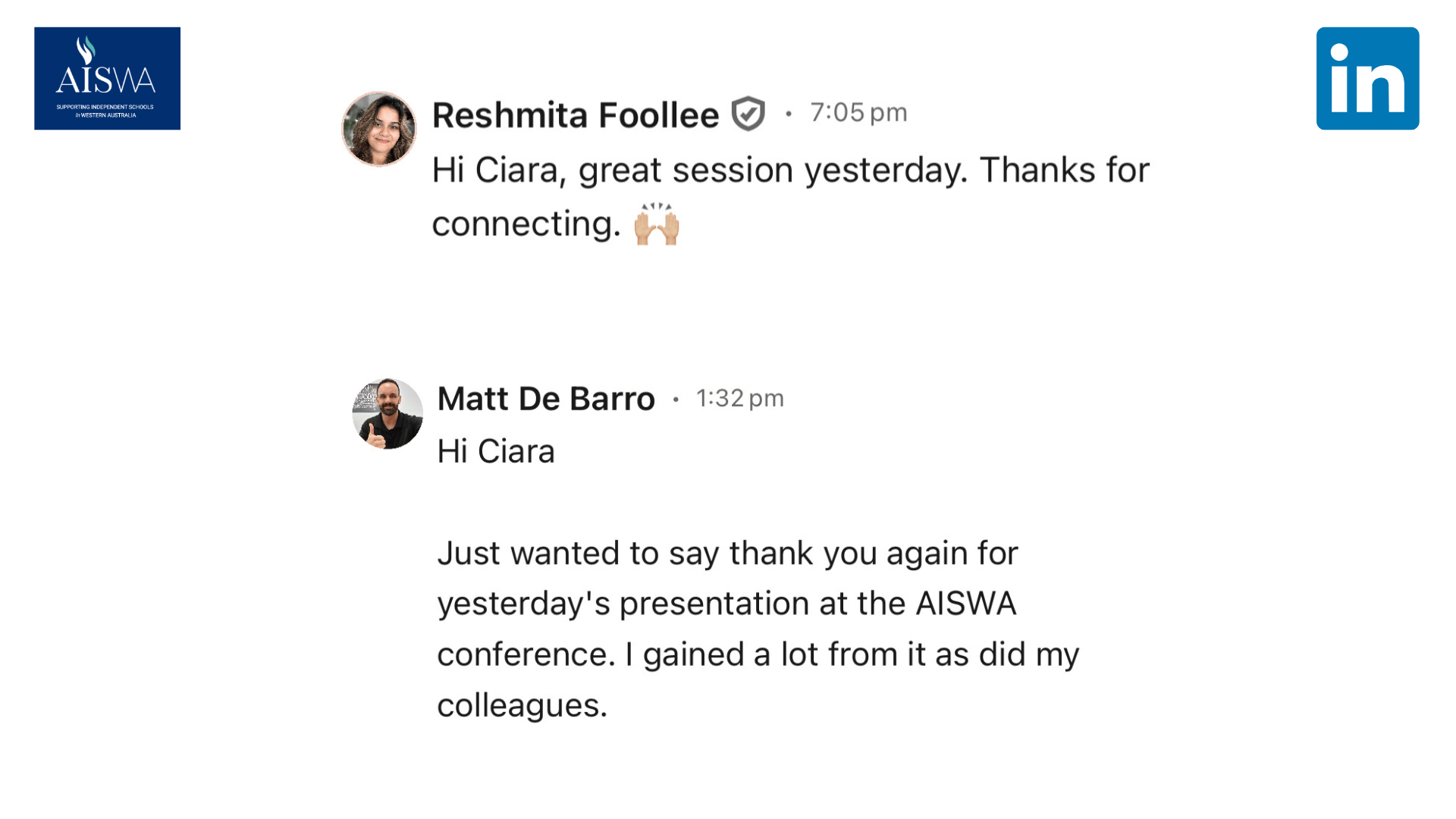Click the 1:32 pm timestamp
This screenshot has height=819, width=1456.
[739, 398]
